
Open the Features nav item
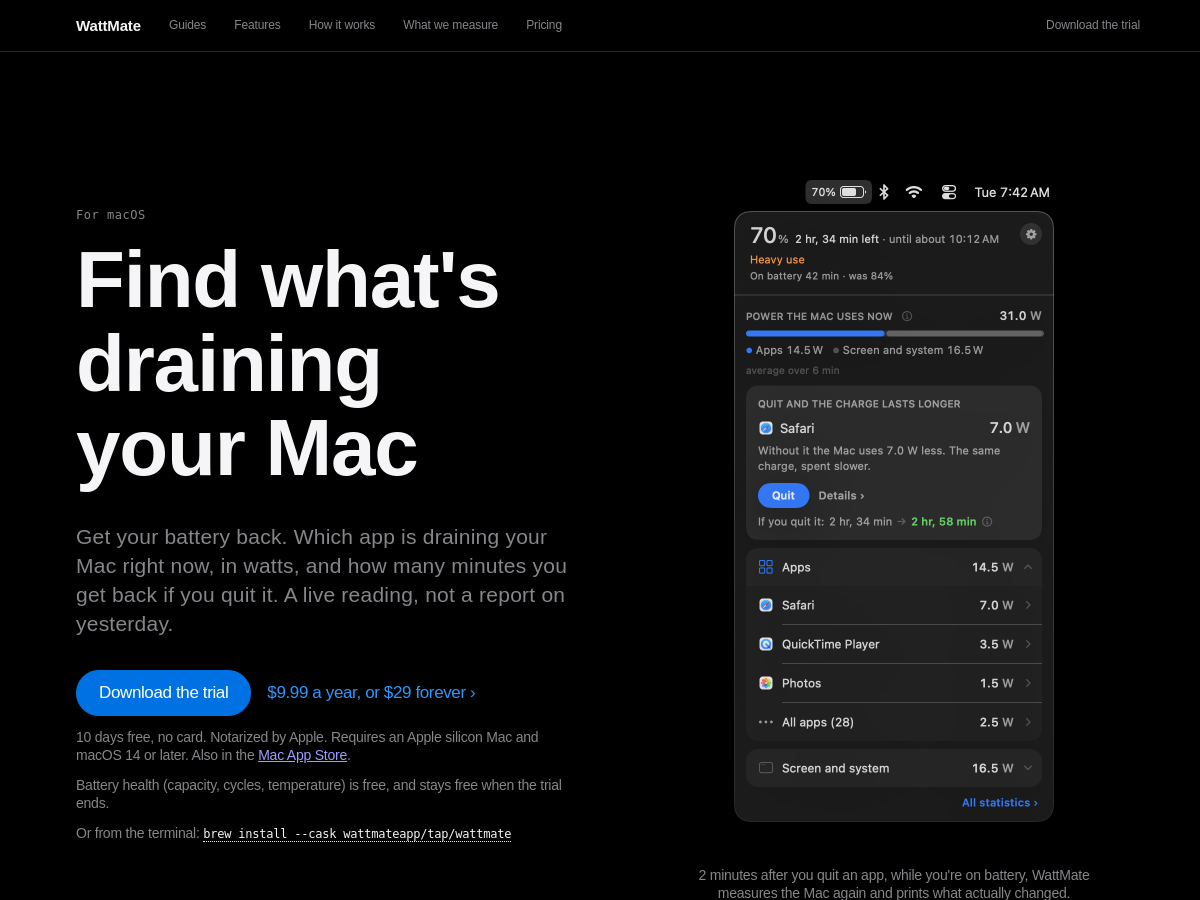coord(257,25)
